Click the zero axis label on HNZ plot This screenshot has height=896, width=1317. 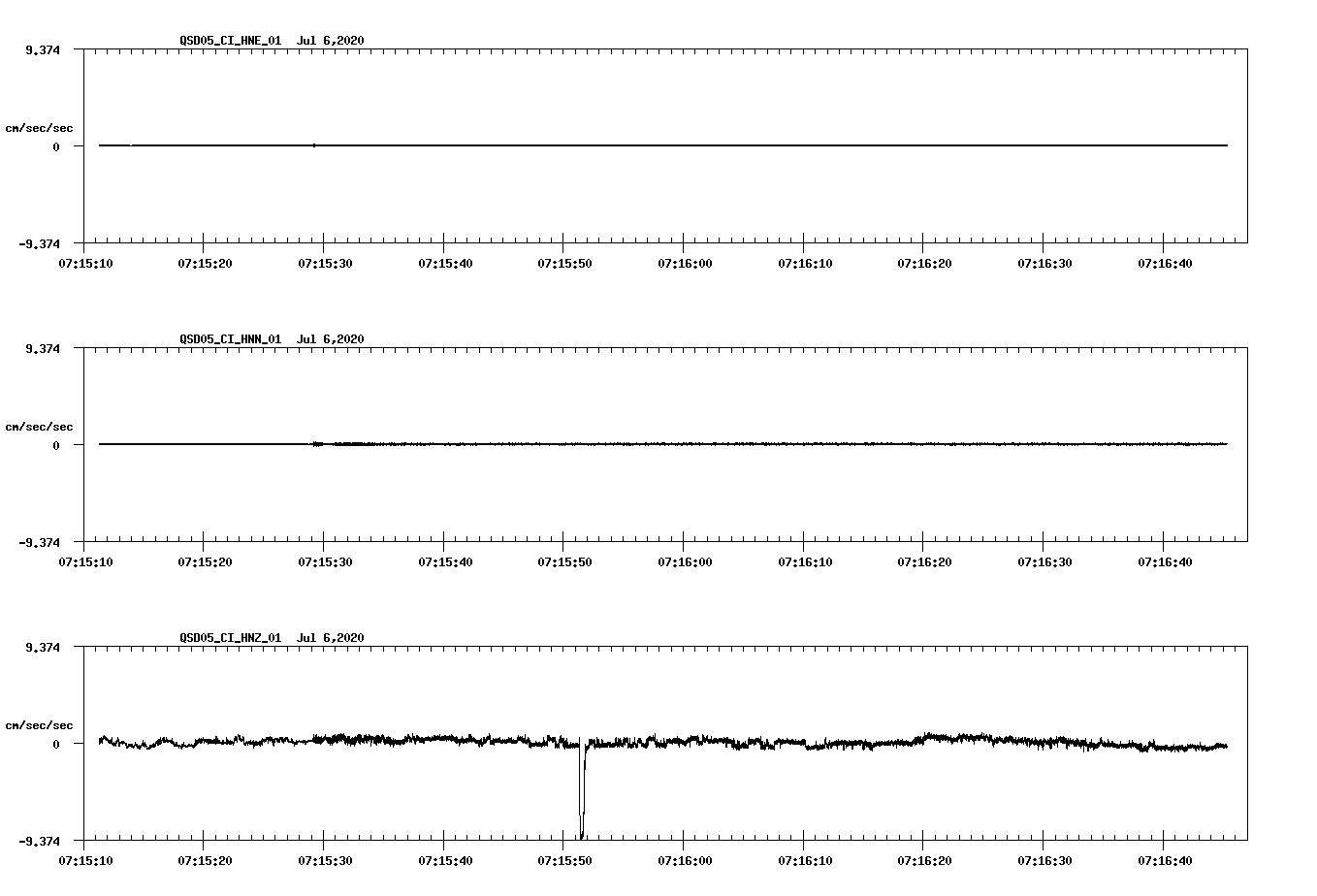click(56, 744)
